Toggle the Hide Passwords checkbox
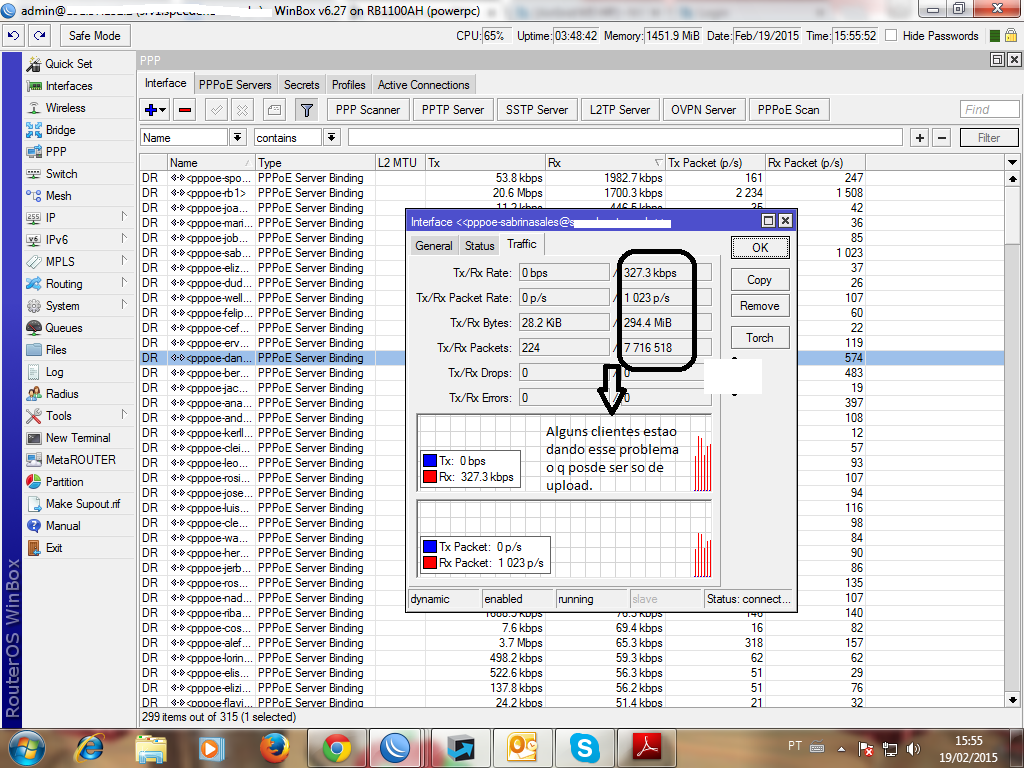The height and width of the screenshot is (768, 1024). (x=891, y=35)
